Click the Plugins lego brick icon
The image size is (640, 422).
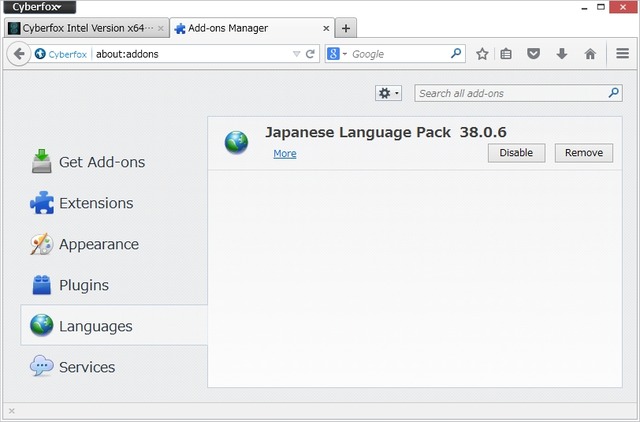(x=42, y=285)
